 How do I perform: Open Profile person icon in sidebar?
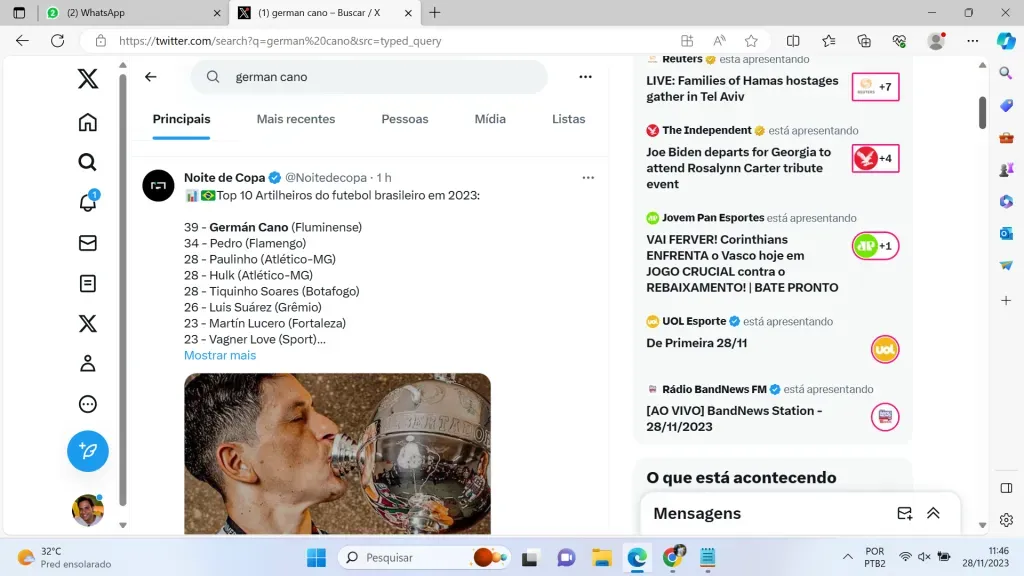[x=88, y=363]
